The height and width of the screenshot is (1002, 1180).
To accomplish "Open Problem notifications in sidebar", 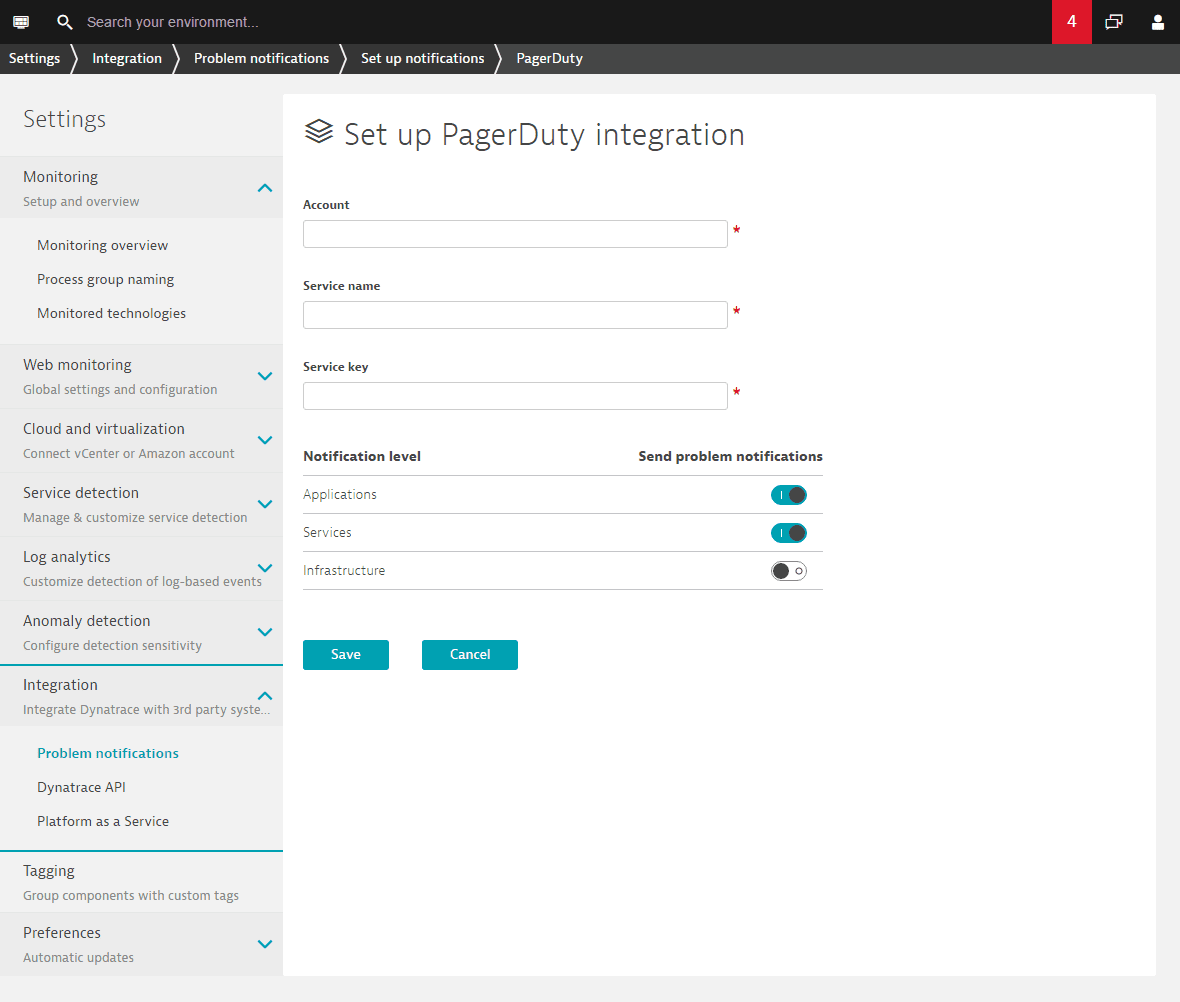I will [x=108, y=753].
